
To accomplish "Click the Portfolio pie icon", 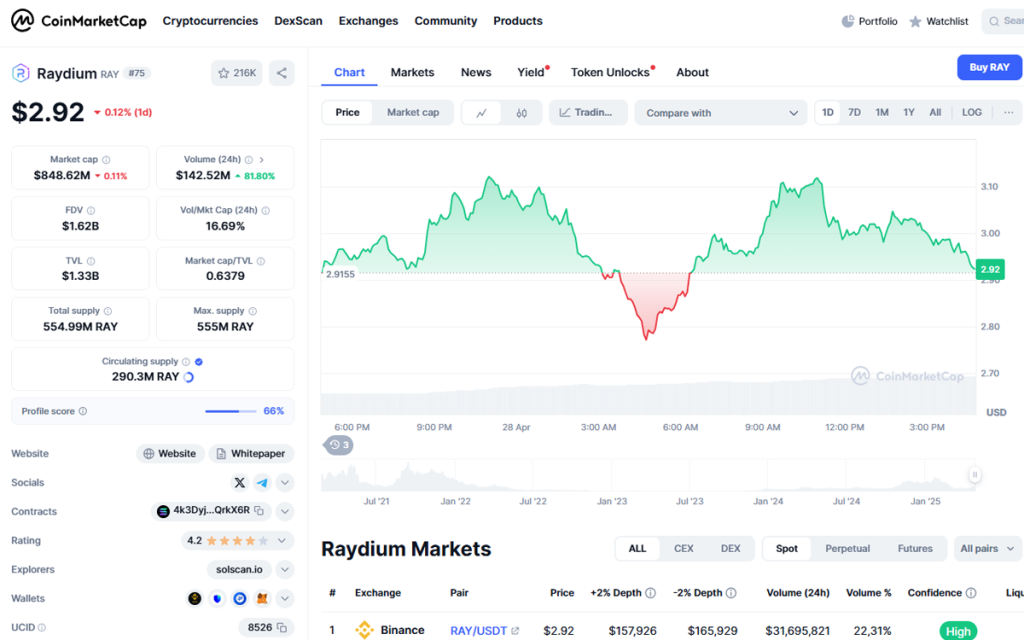I will pos(848,22).
